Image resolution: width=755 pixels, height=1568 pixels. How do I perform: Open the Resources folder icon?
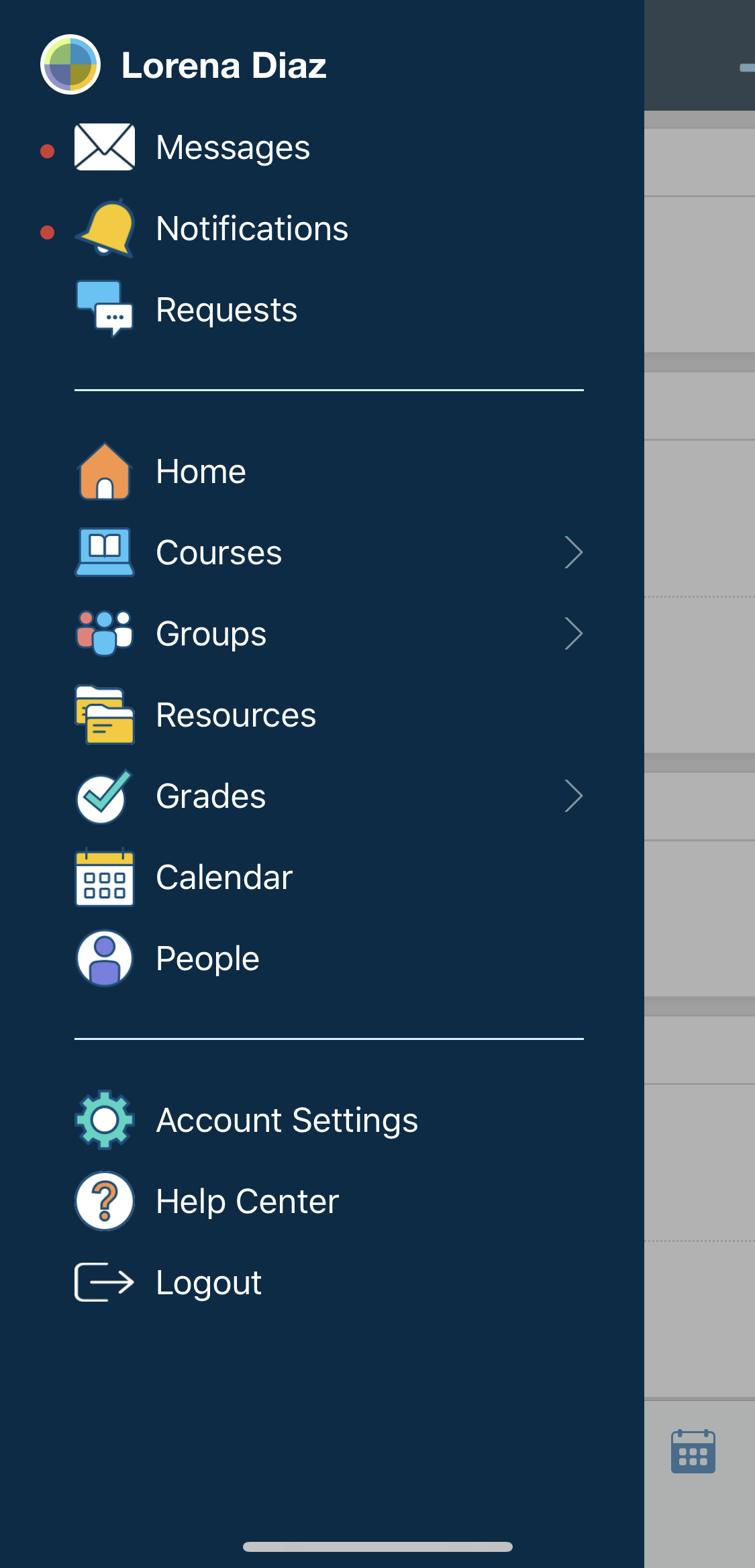pos(105,715)
